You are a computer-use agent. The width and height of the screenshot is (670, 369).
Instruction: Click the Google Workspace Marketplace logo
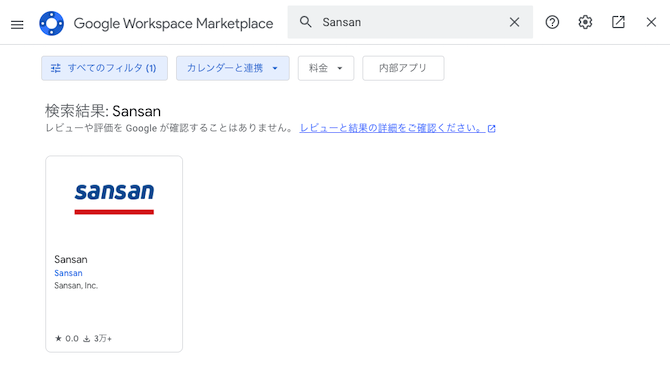51,23
